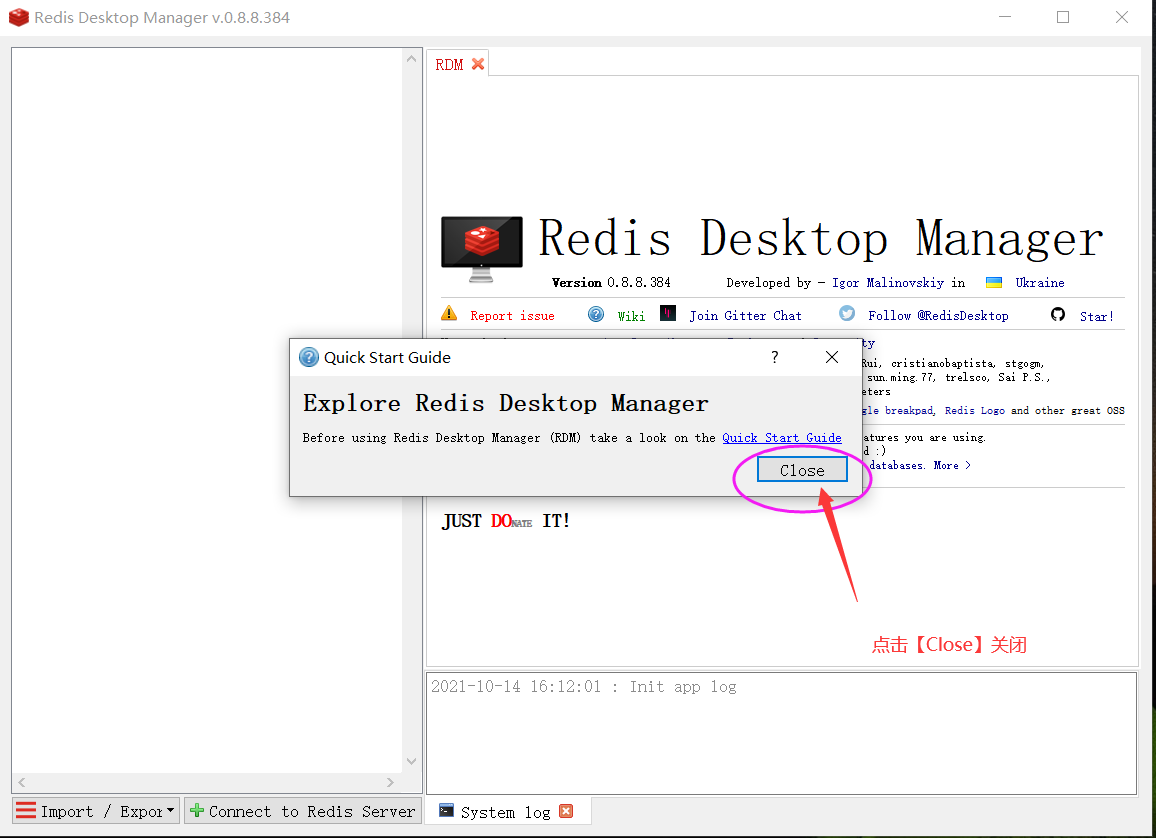Click the connections panel scroll-down arrow
1156x838 pixels.
pyautogui.click(x=411, y=761)
